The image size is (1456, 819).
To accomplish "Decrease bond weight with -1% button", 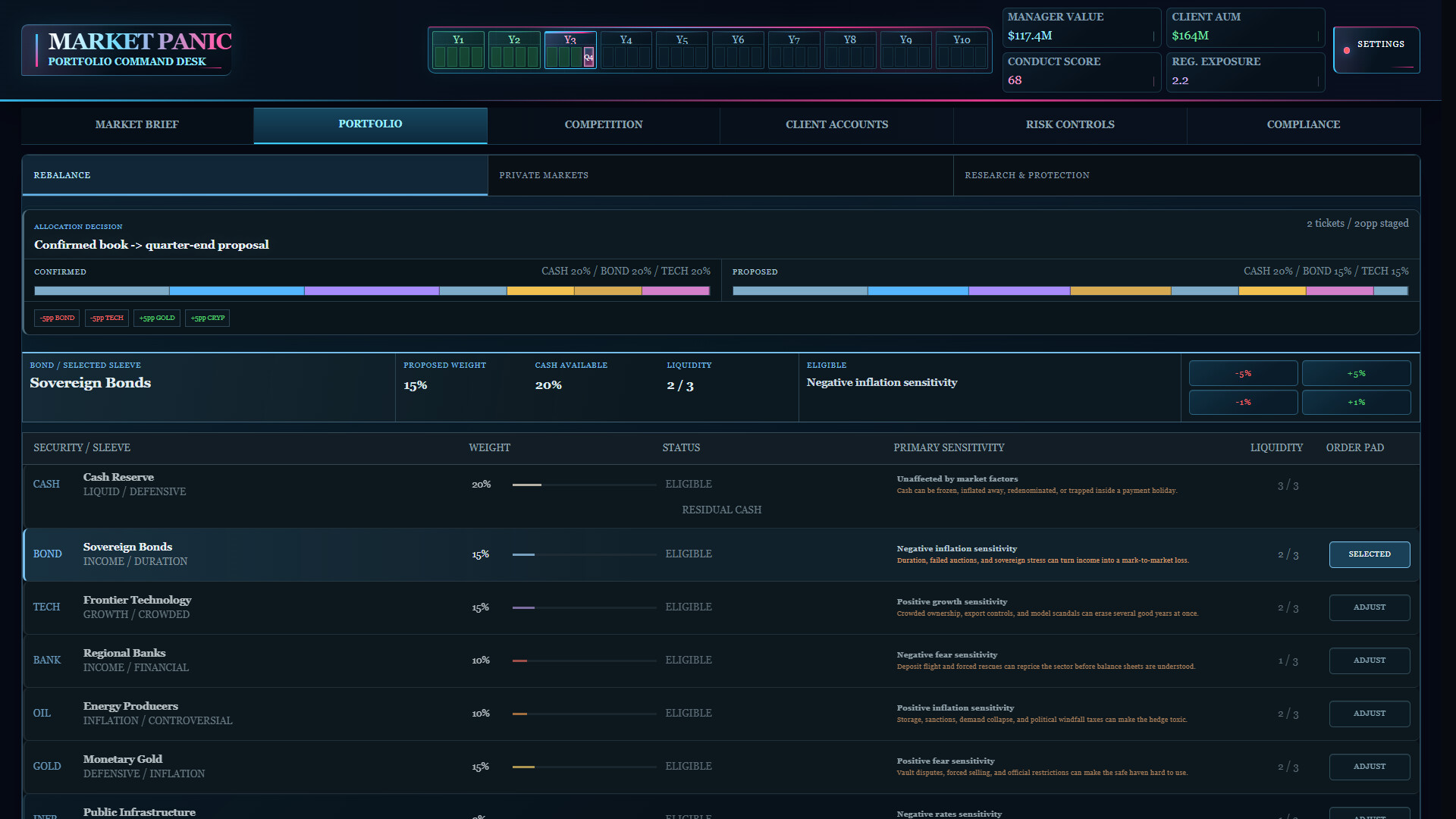I will point(1243,402).
